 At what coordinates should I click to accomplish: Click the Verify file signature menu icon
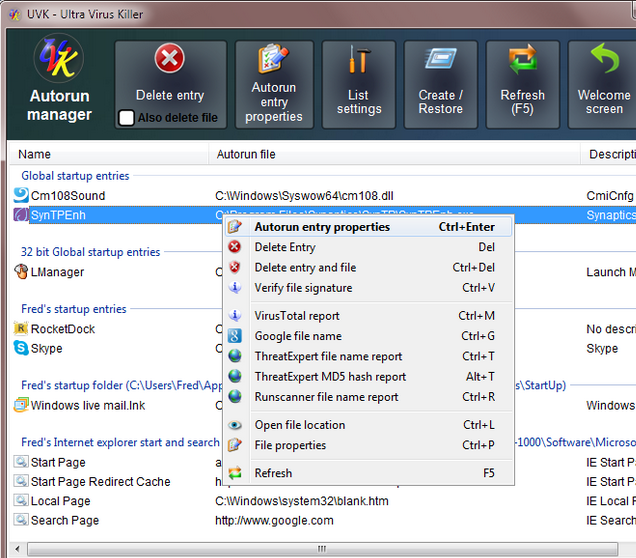(x=235, y=287)
